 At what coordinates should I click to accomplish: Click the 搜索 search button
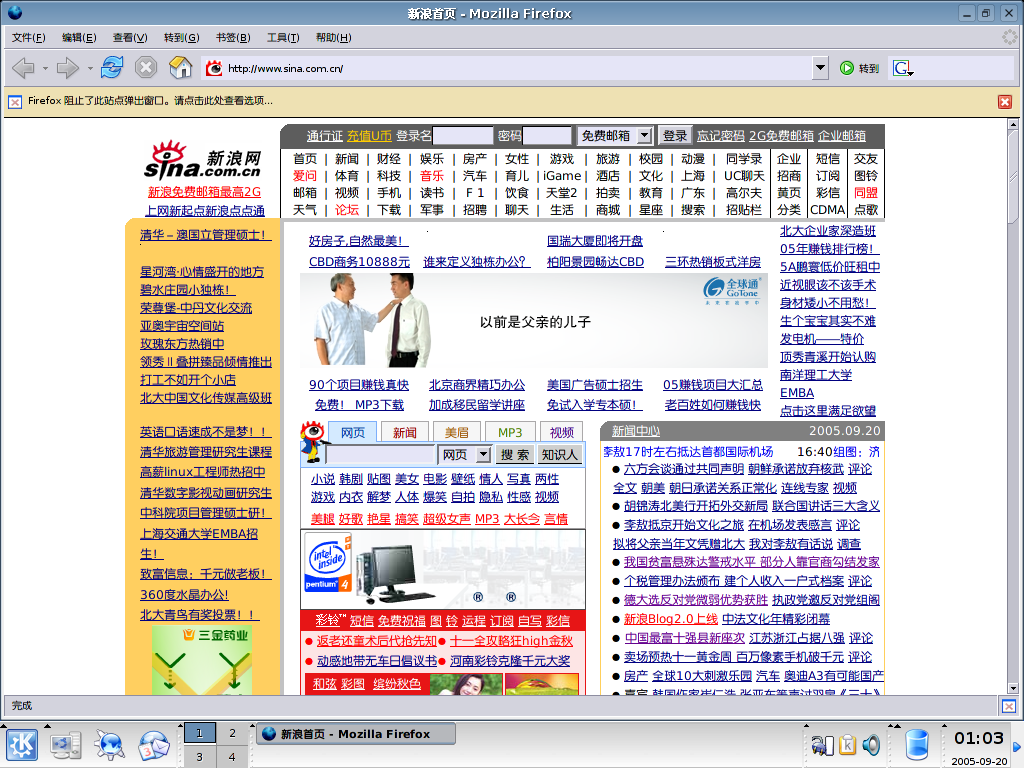pyautogui.click(x=515, y=455)
